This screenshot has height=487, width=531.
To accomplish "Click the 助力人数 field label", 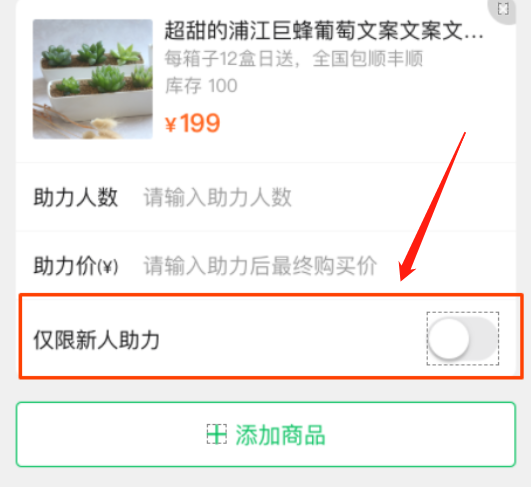I will click(x=76, y=197).
